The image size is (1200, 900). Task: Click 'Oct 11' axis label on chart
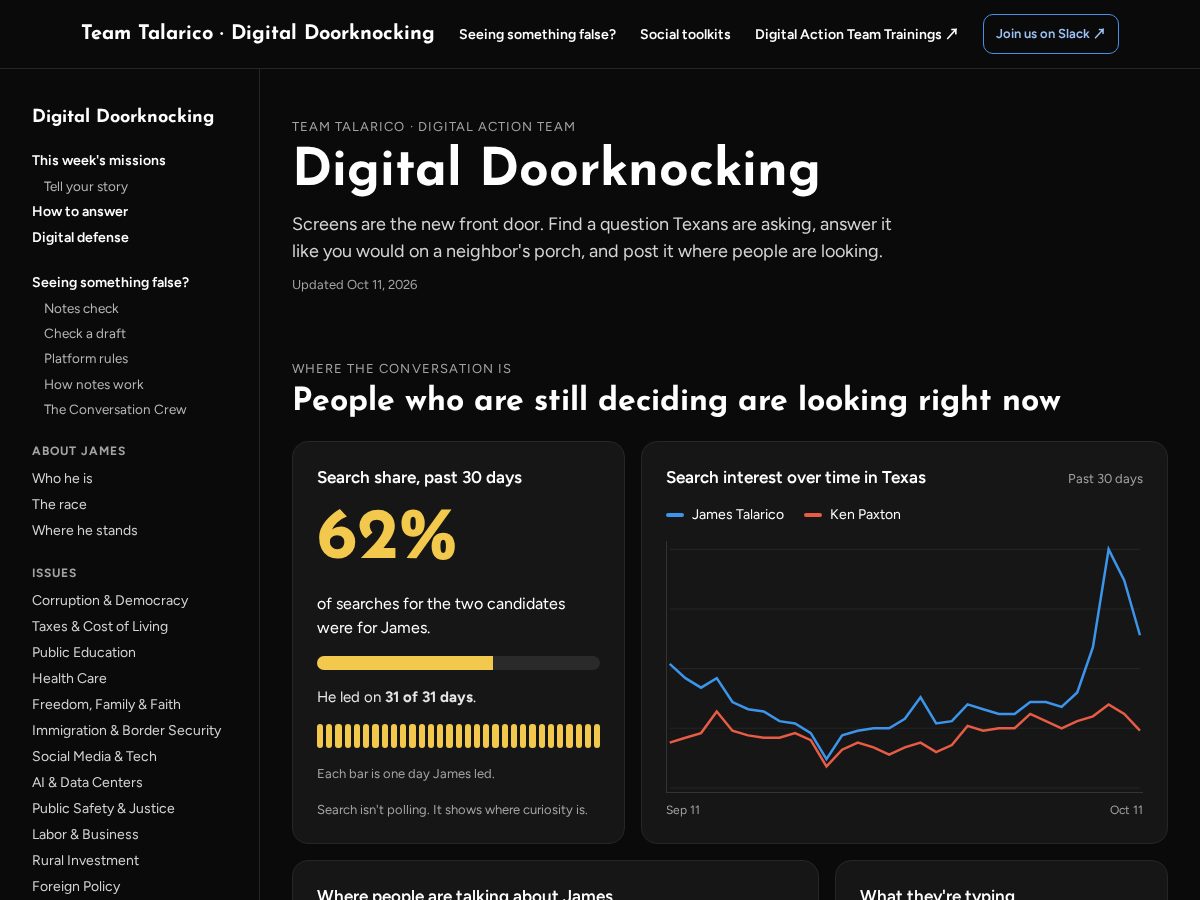pos(1126,810)
